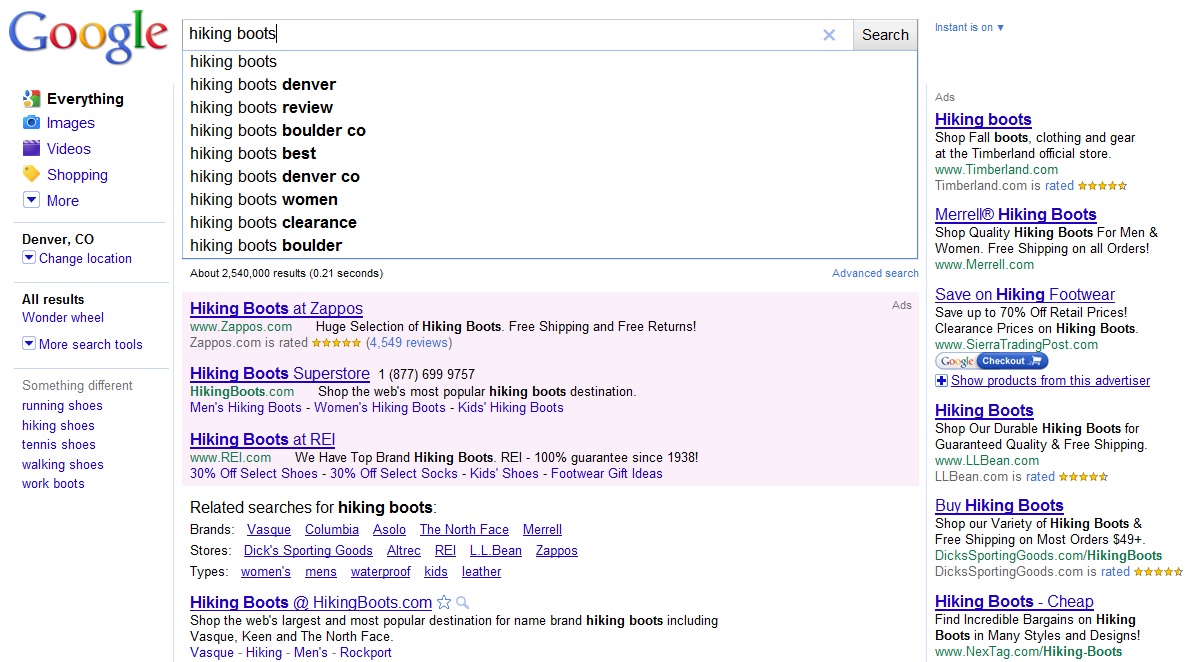
Task: Click related brand Columbia
Action: click(332, 529)
